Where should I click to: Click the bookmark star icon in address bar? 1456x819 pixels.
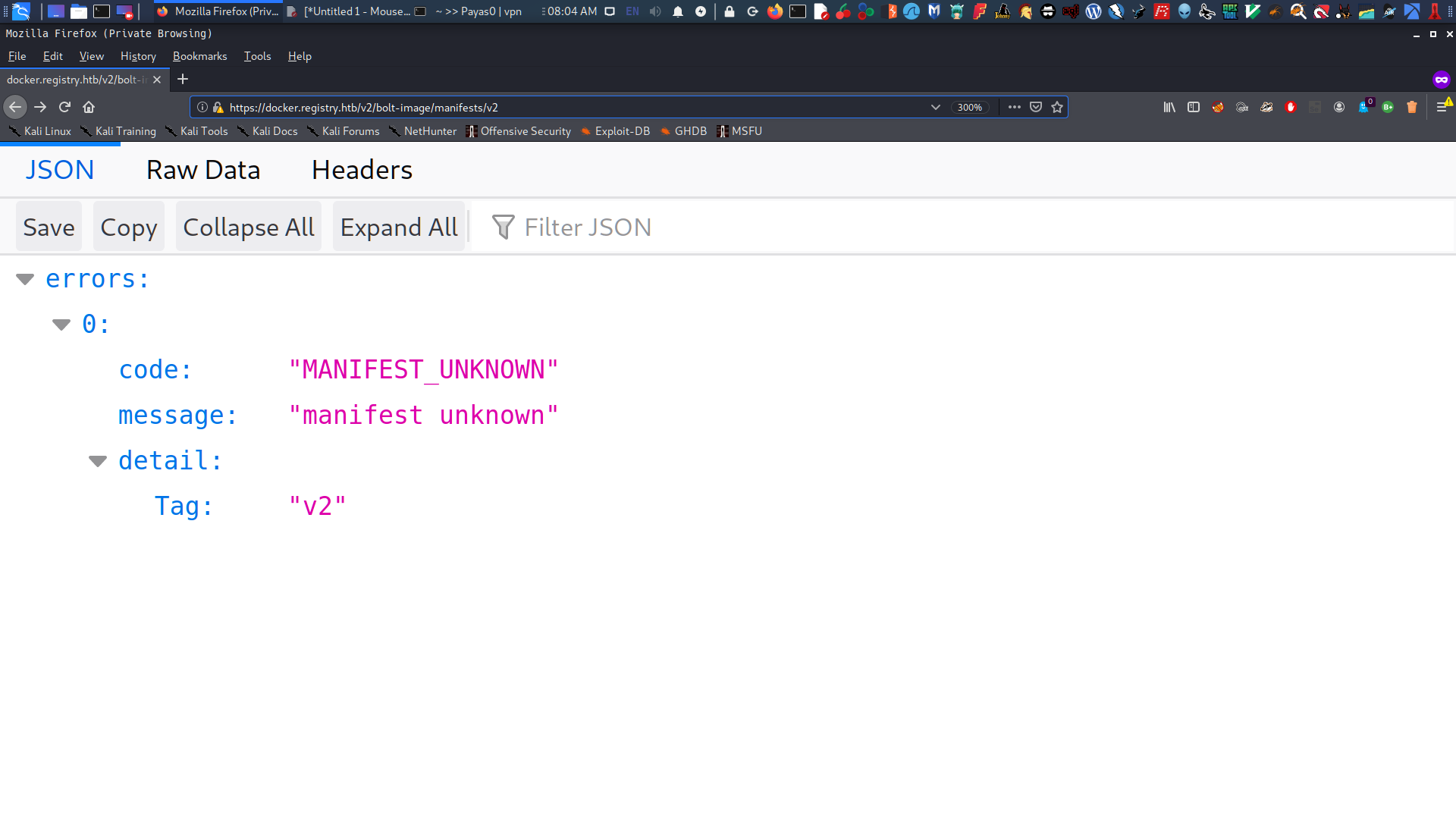[x=1057, y=107]
